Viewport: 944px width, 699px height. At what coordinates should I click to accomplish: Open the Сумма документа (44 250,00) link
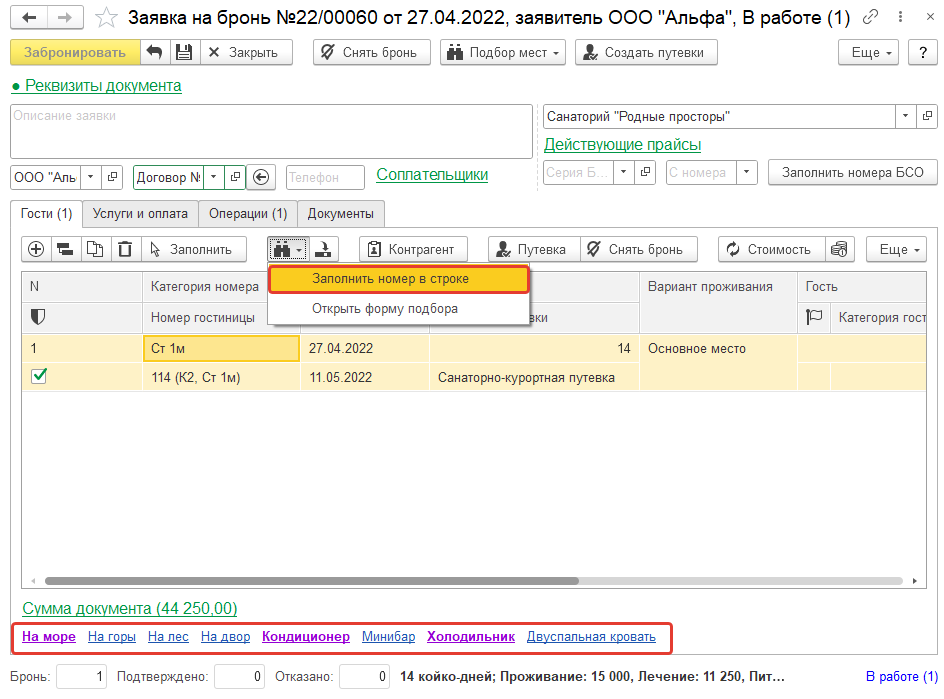tap(129, 608)
